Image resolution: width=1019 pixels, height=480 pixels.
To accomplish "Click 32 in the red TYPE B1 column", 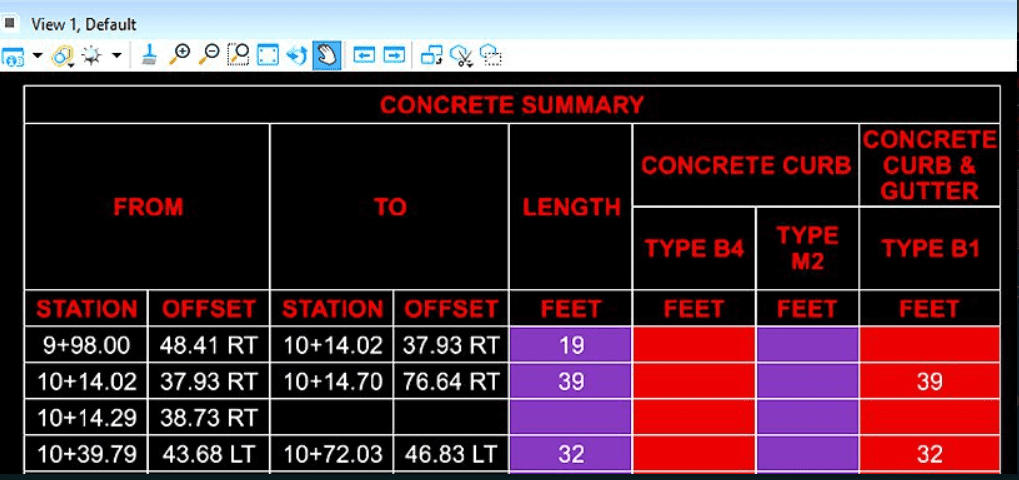I will (929, 454).
